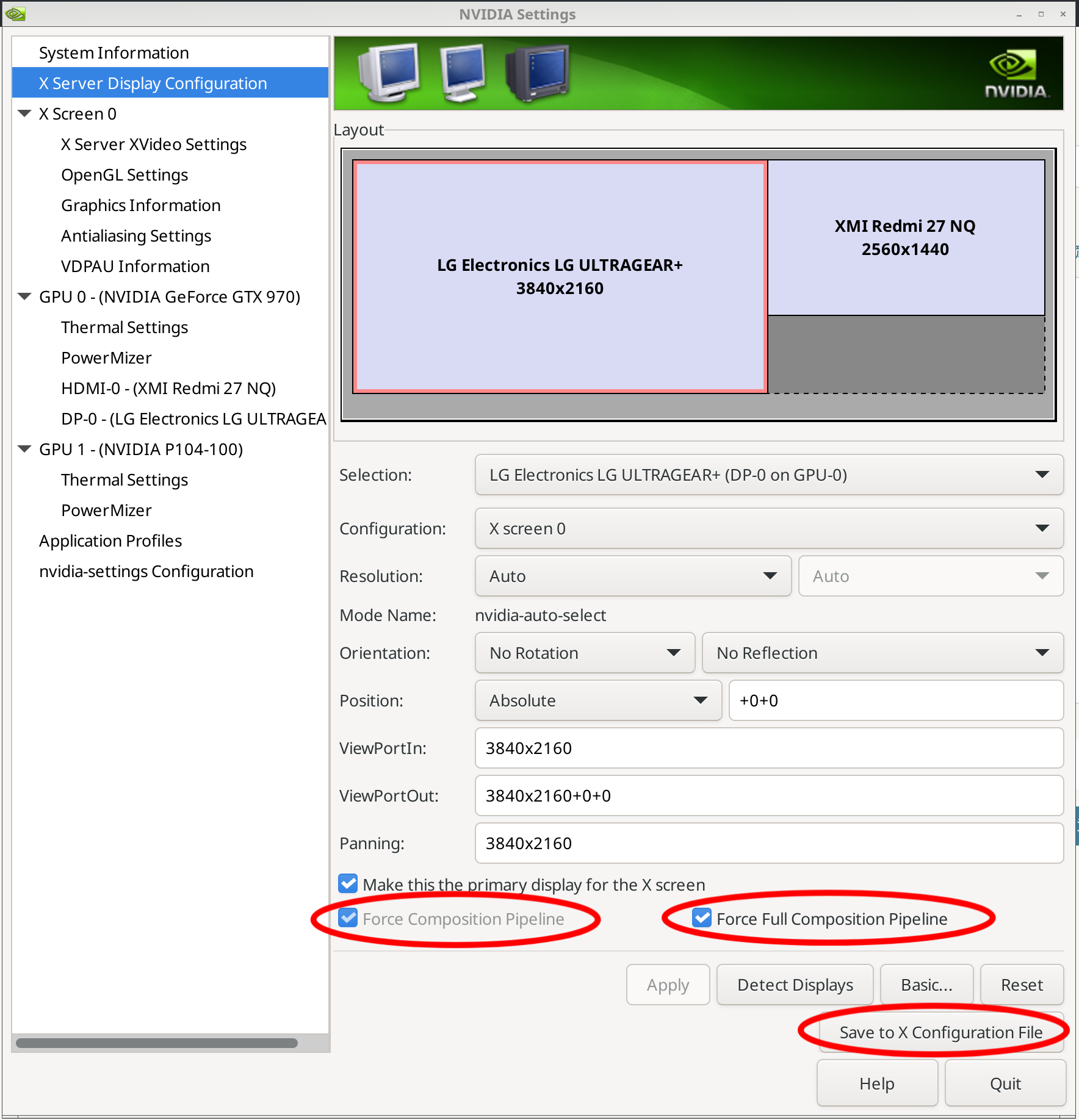This screenshot has height=1120, width=1079.
Task: Click the Reset button
Action: pyautogui.click(x=1022, y=985)
